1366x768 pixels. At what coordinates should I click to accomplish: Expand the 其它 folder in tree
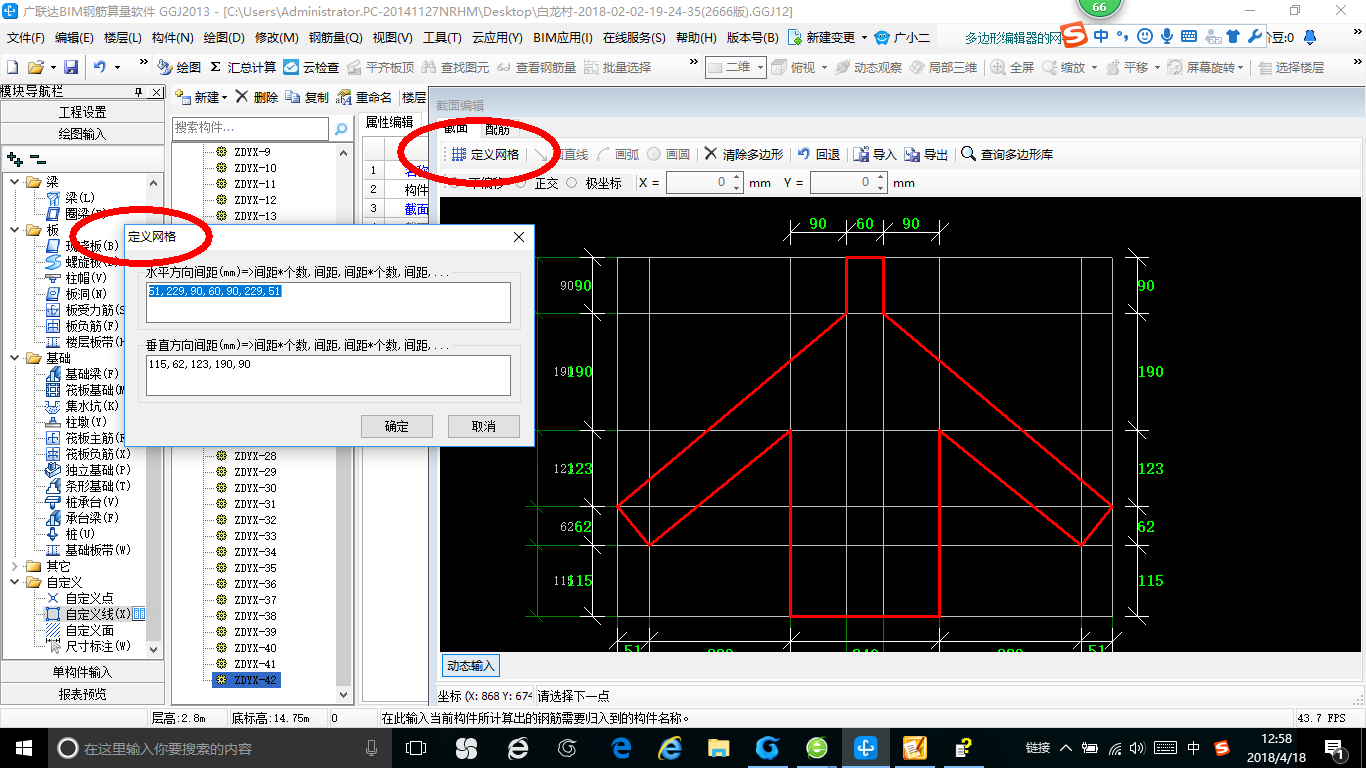16,566
